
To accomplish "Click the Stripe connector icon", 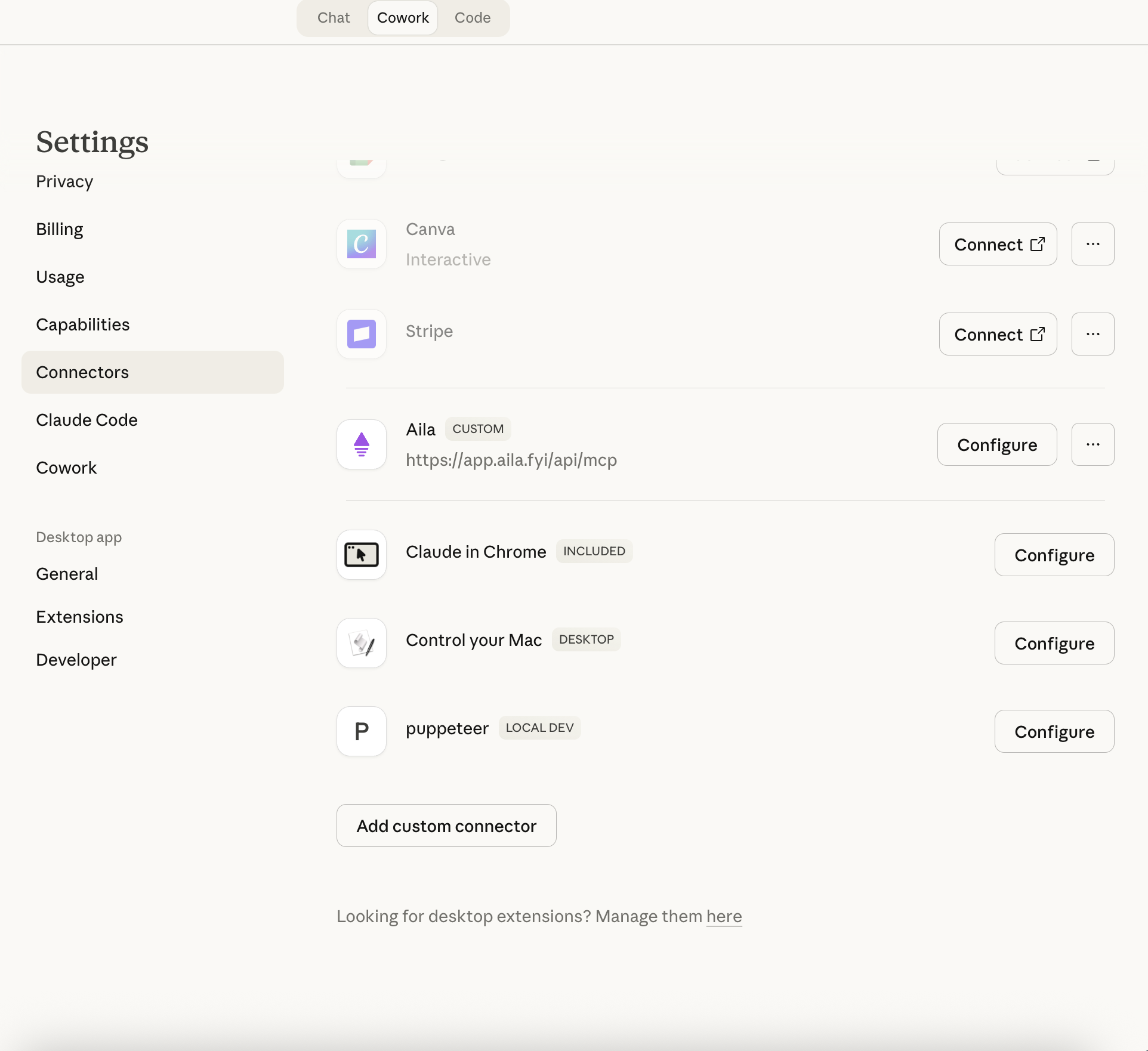I will click(x=361, y=334).
